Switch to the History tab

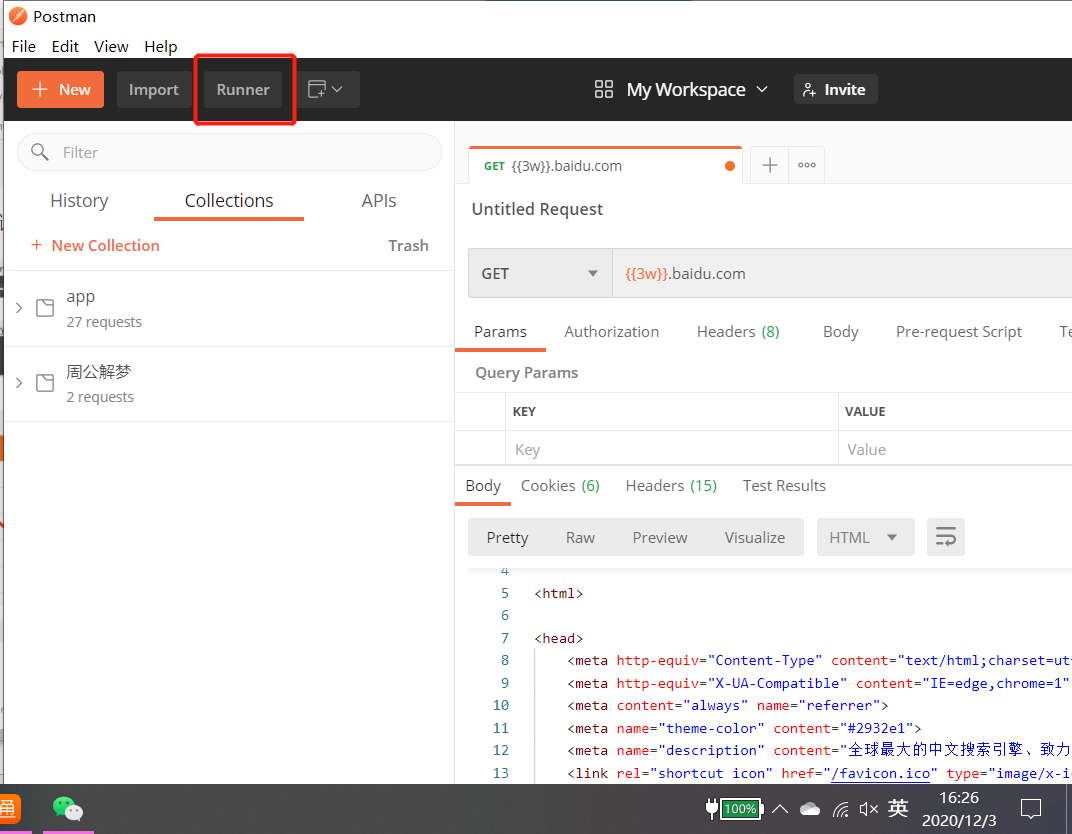click(79, 200)
